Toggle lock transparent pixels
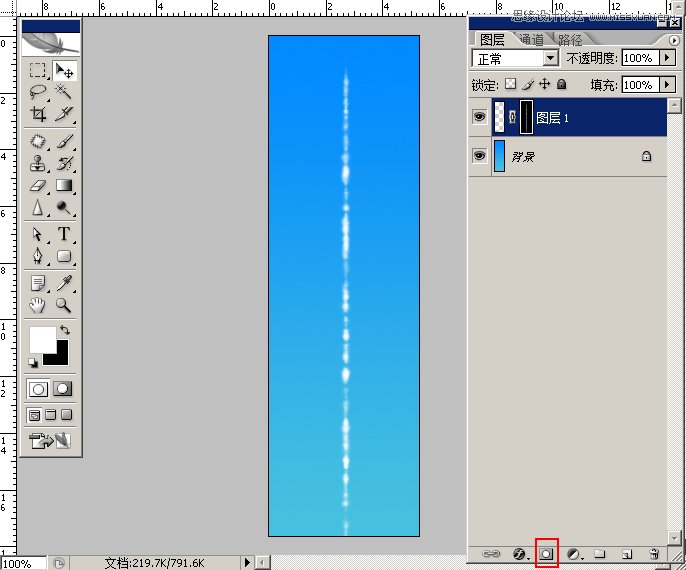686x570 pixels. tap(510, 84)
